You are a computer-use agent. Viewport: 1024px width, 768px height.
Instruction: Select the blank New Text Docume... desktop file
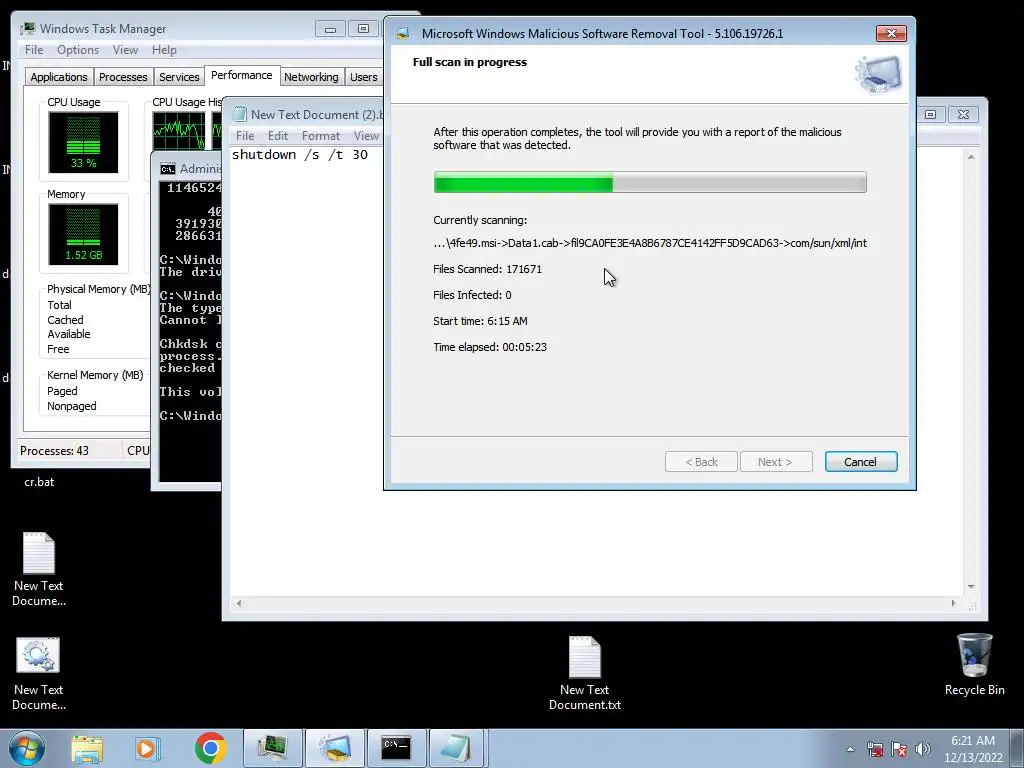pos(39,569)
